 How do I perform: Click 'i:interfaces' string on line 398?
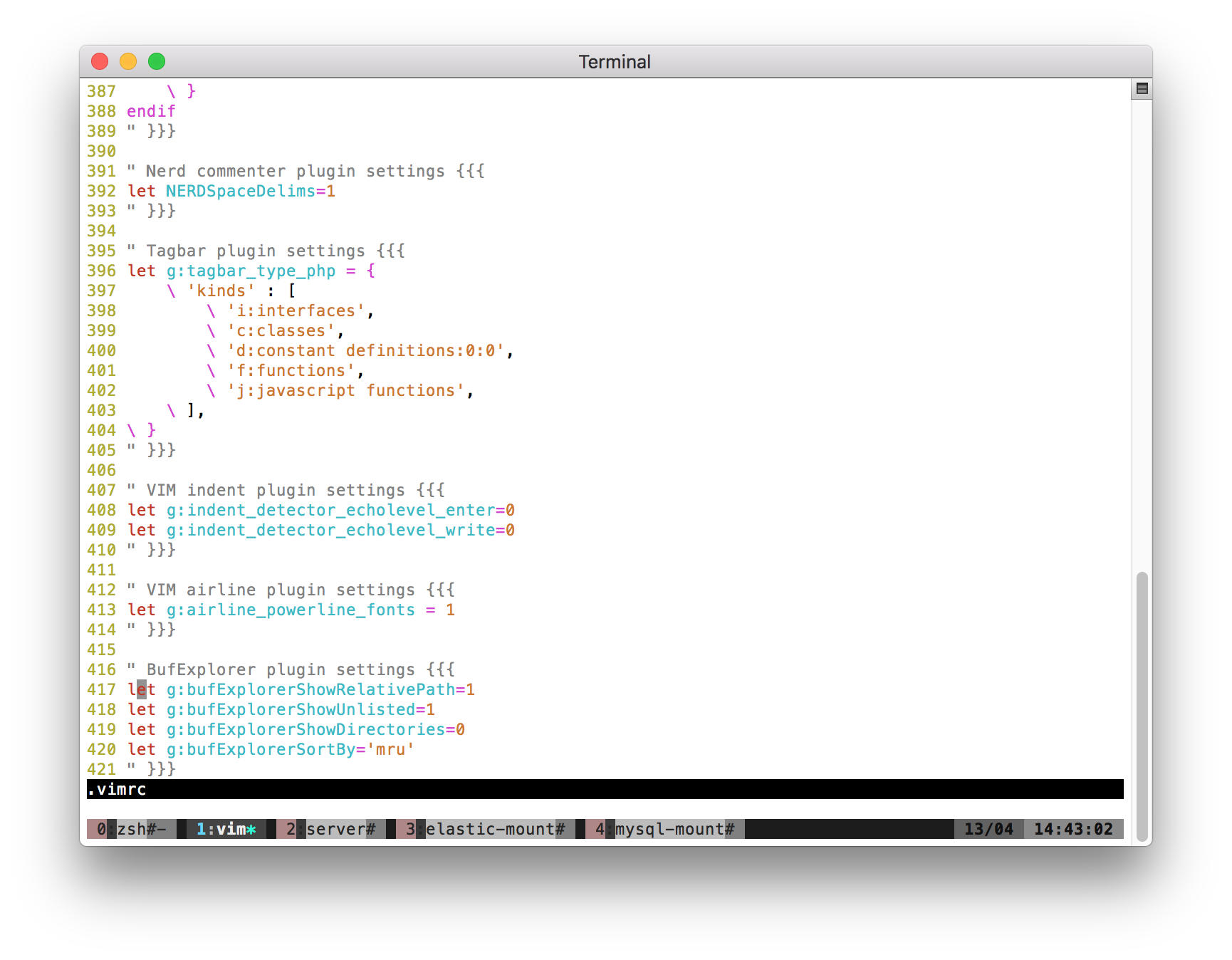[296, 311]
